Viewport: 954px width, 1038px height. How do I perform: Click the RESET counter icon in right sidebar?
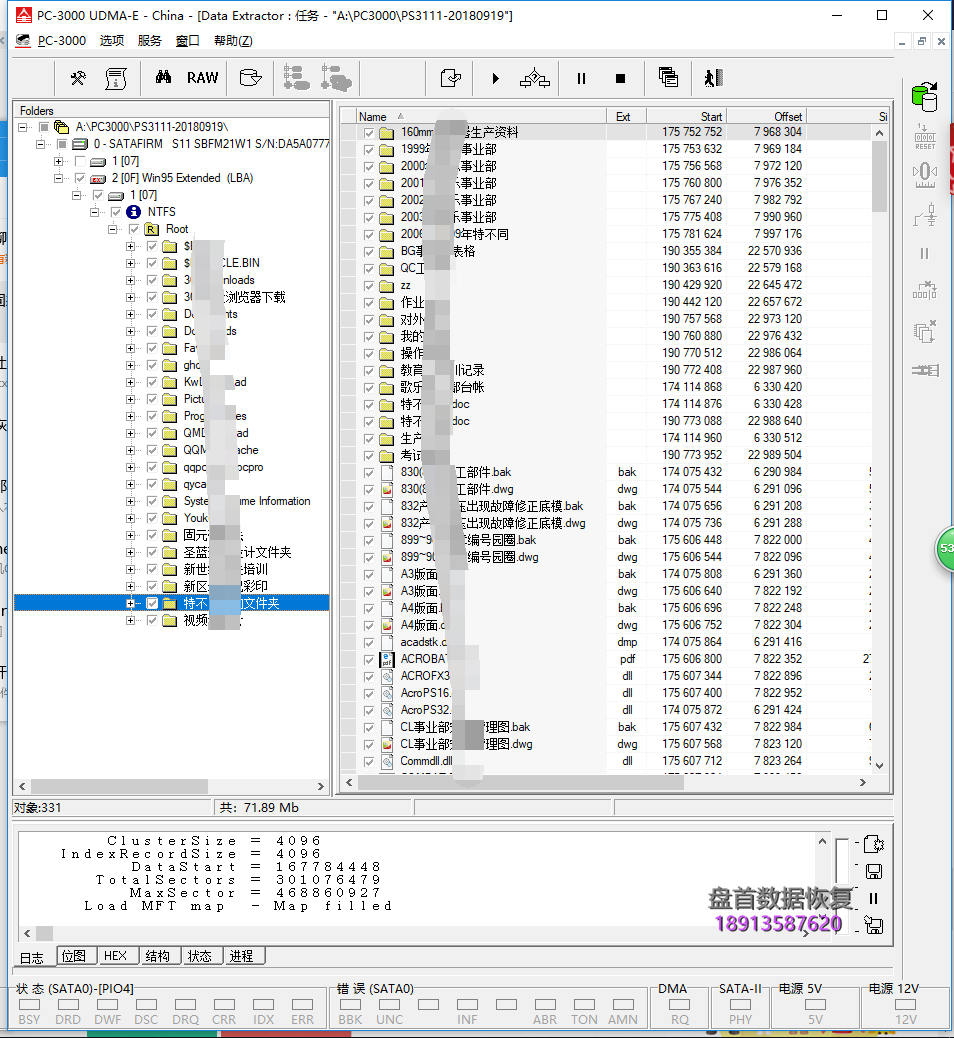[924, 137]
